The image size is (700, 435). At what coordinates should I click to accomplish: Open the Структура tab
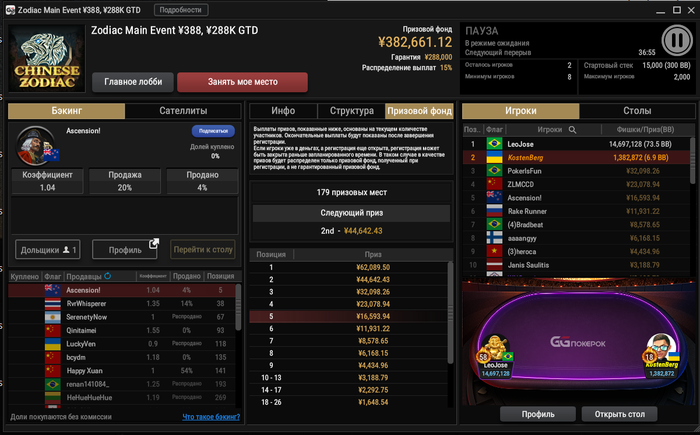351,111
